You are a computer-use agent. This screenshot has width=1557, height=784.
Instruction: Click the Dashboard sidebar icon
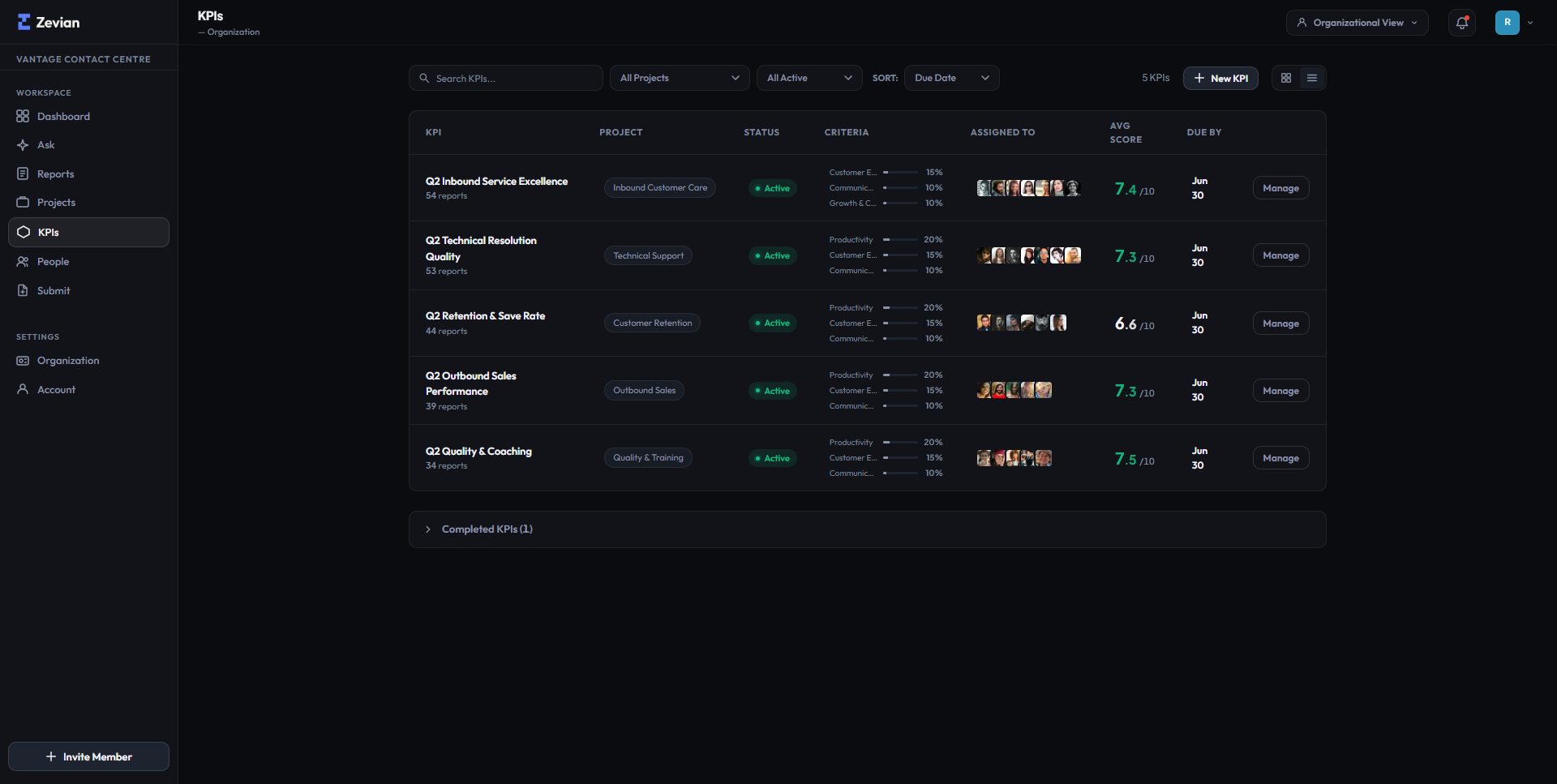pos(23,116)
